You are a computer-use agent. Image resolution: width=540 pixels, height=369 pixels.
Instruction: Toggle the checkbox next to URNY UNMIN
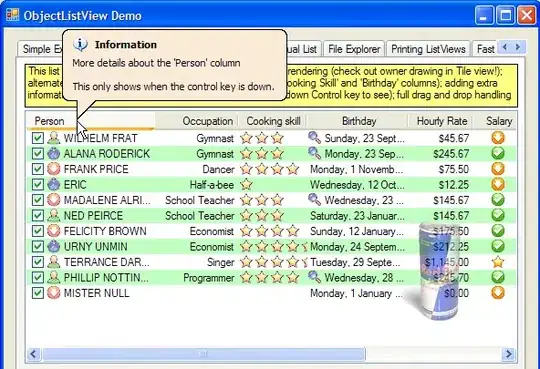pyautogui.click(x=38, y=246)
